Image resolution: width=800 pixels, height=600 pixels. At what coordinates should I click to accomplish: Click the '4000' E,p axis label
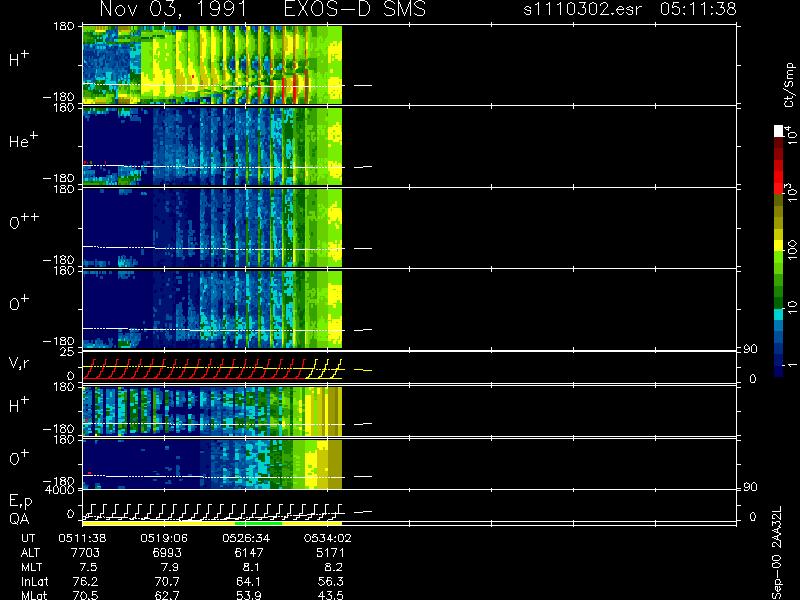pos(60,490)
